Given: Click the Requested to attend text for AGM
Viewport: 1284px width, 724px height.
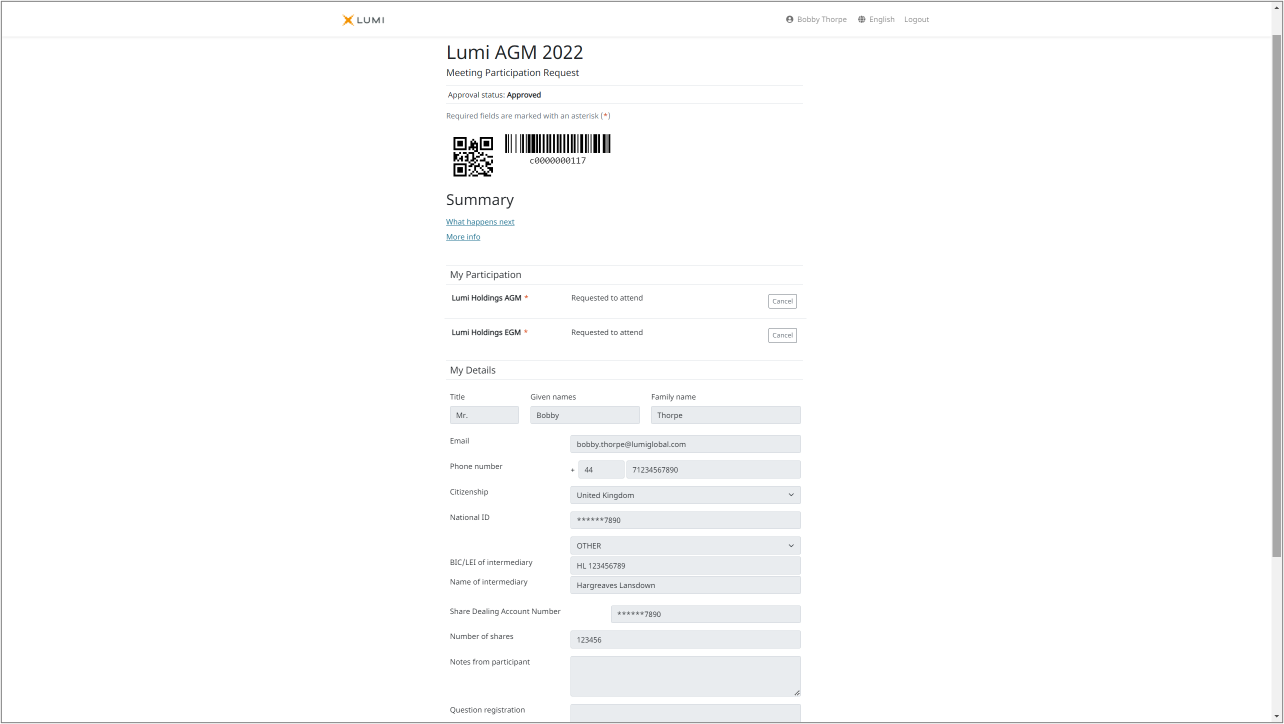Looking at the screenshot, I should 607,298.
